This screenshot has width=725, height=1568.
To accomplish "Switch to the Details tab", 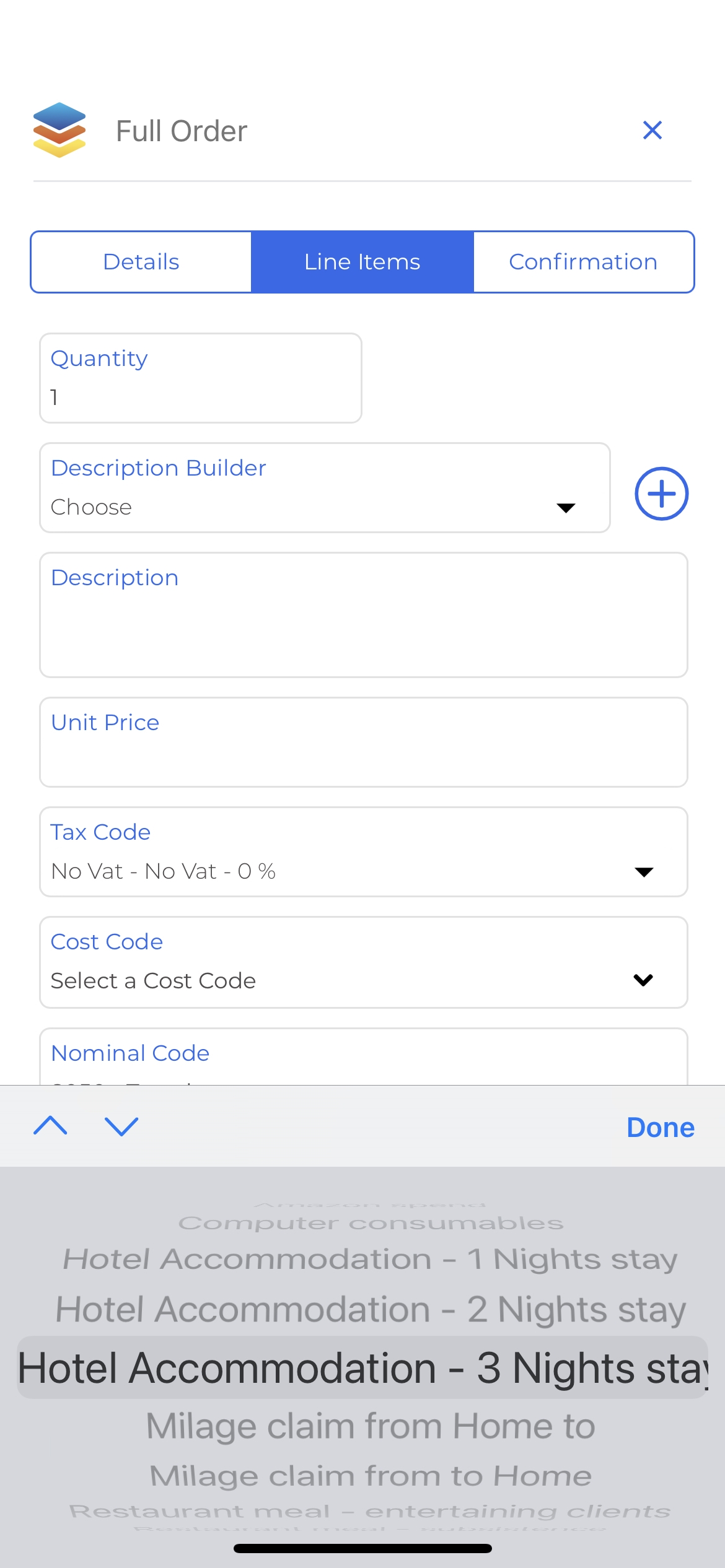I will [x=141, y=262].
